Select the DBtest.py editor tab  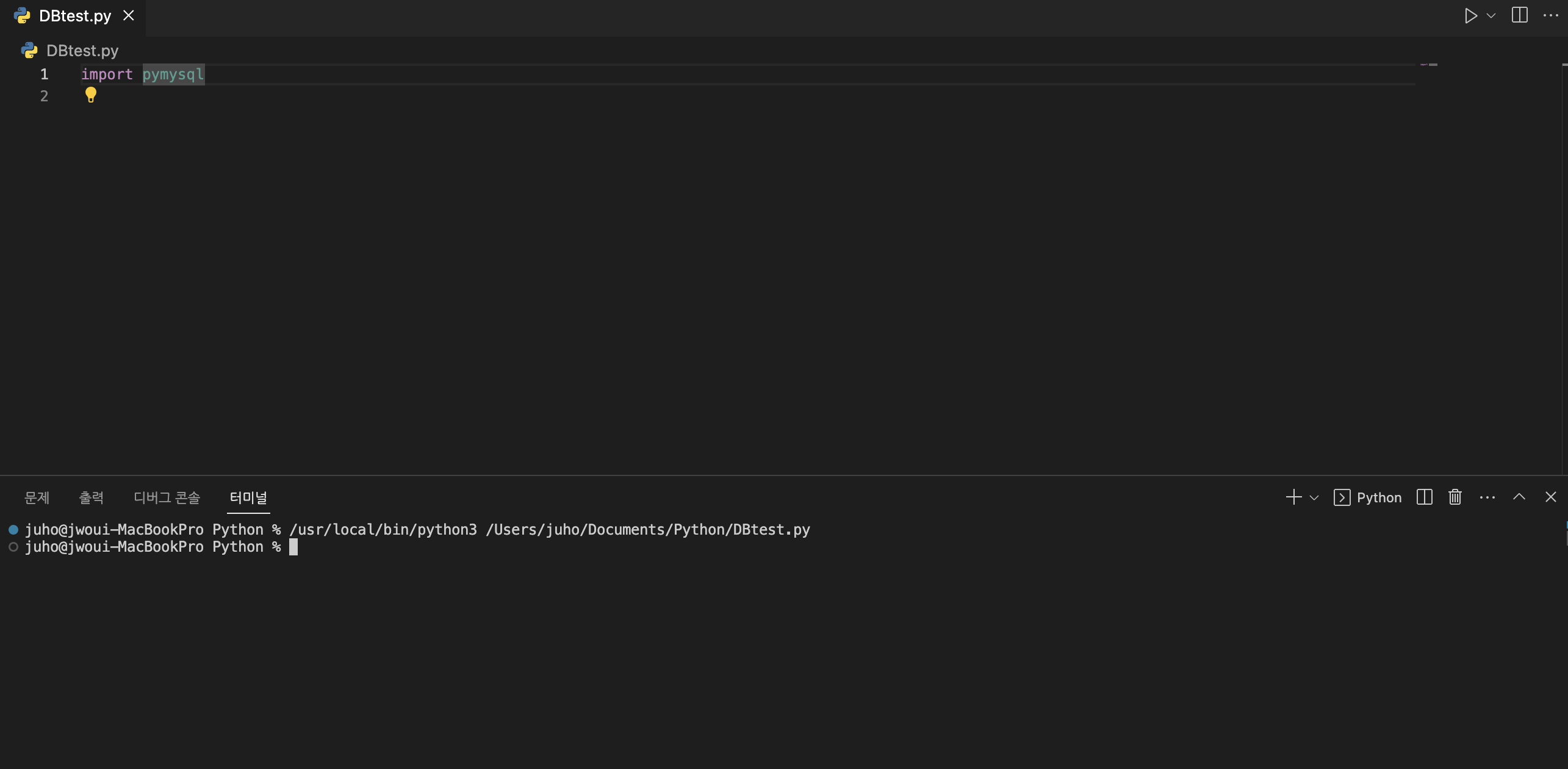coord(74,16)
